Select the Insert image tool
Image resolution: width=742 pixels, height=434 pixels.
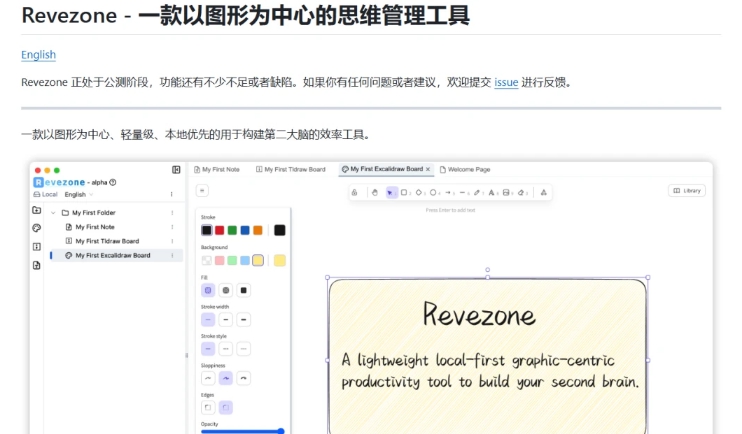click(x=506, y=193)
